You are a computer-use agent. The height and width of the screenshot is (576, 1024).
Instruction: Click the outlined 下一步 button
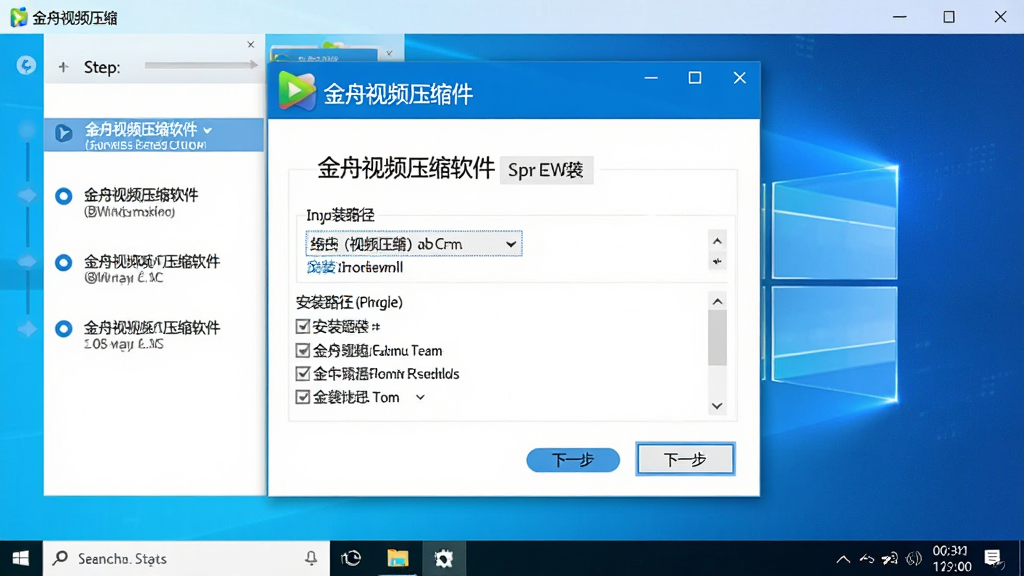point(685,459)
